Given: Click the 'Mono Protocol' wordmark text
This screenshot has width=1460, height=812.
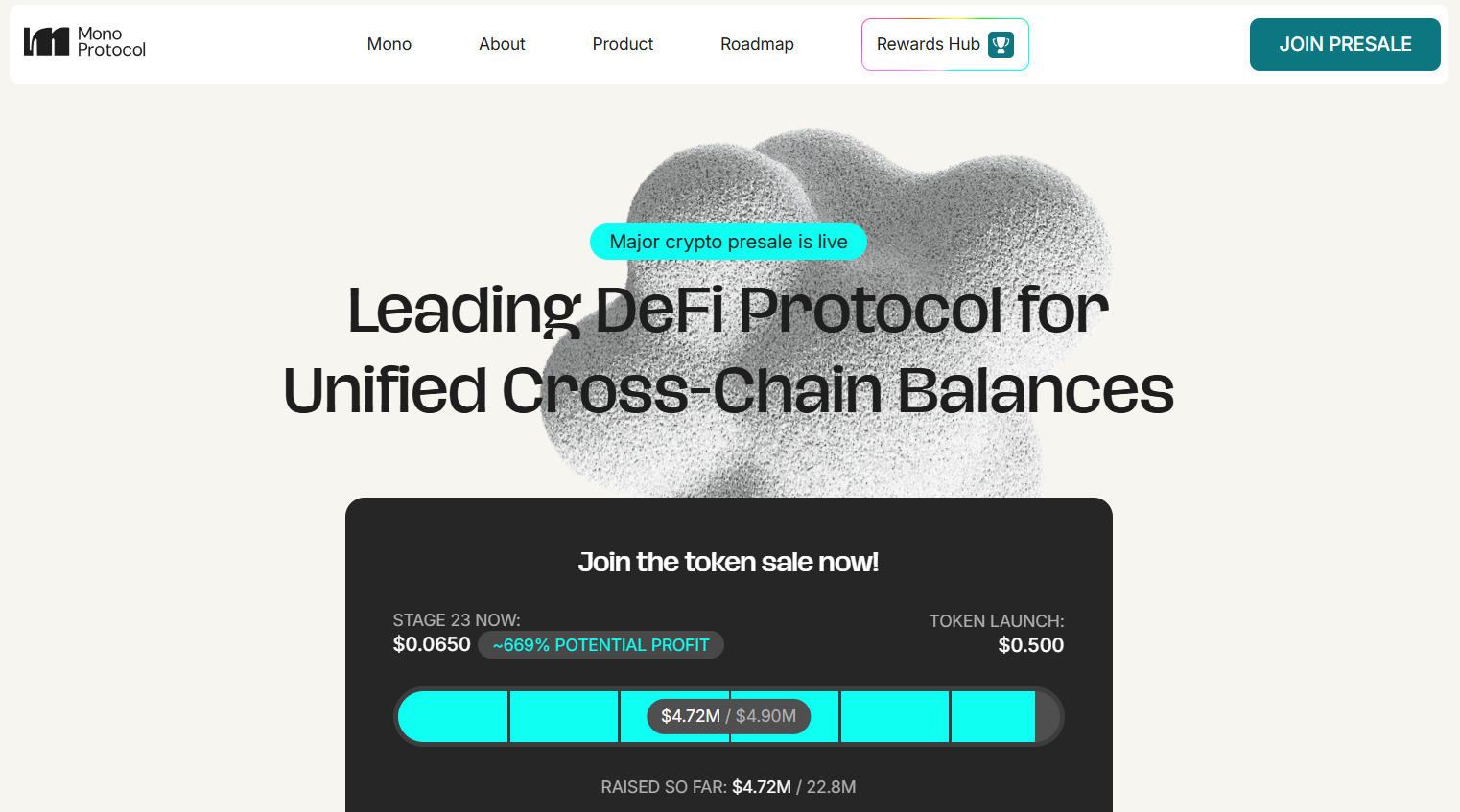Looking at the screenshot, I should (111, 44).
